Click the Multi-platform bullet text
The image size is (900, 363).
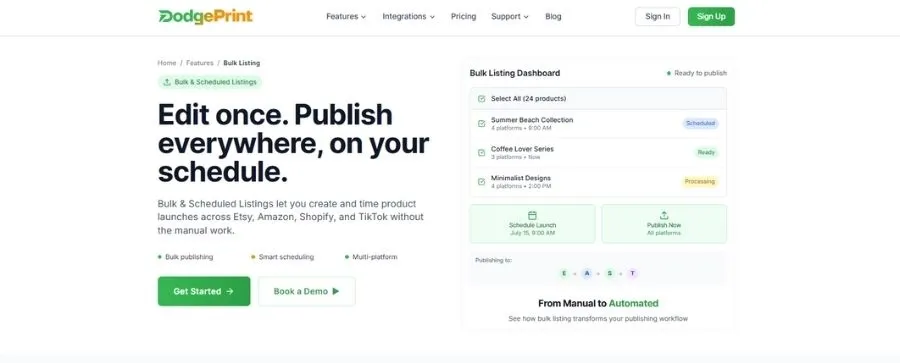pos(374,257)
